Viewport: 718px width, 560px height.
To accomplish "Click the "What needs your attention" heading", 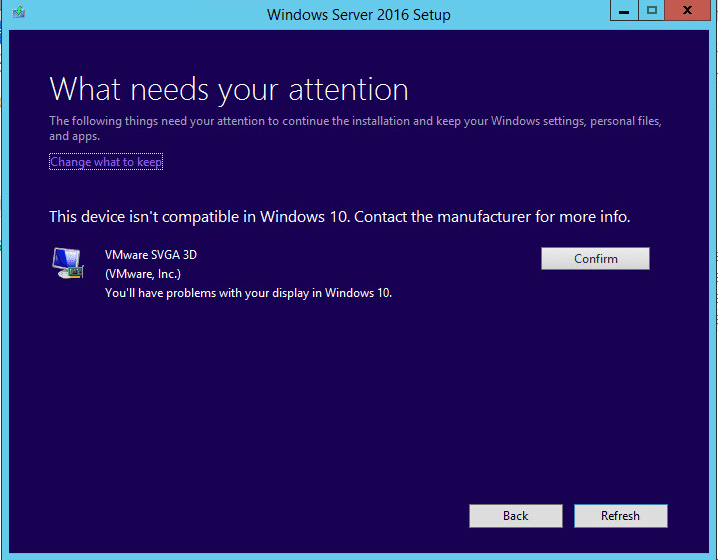I will coord(229,89).
